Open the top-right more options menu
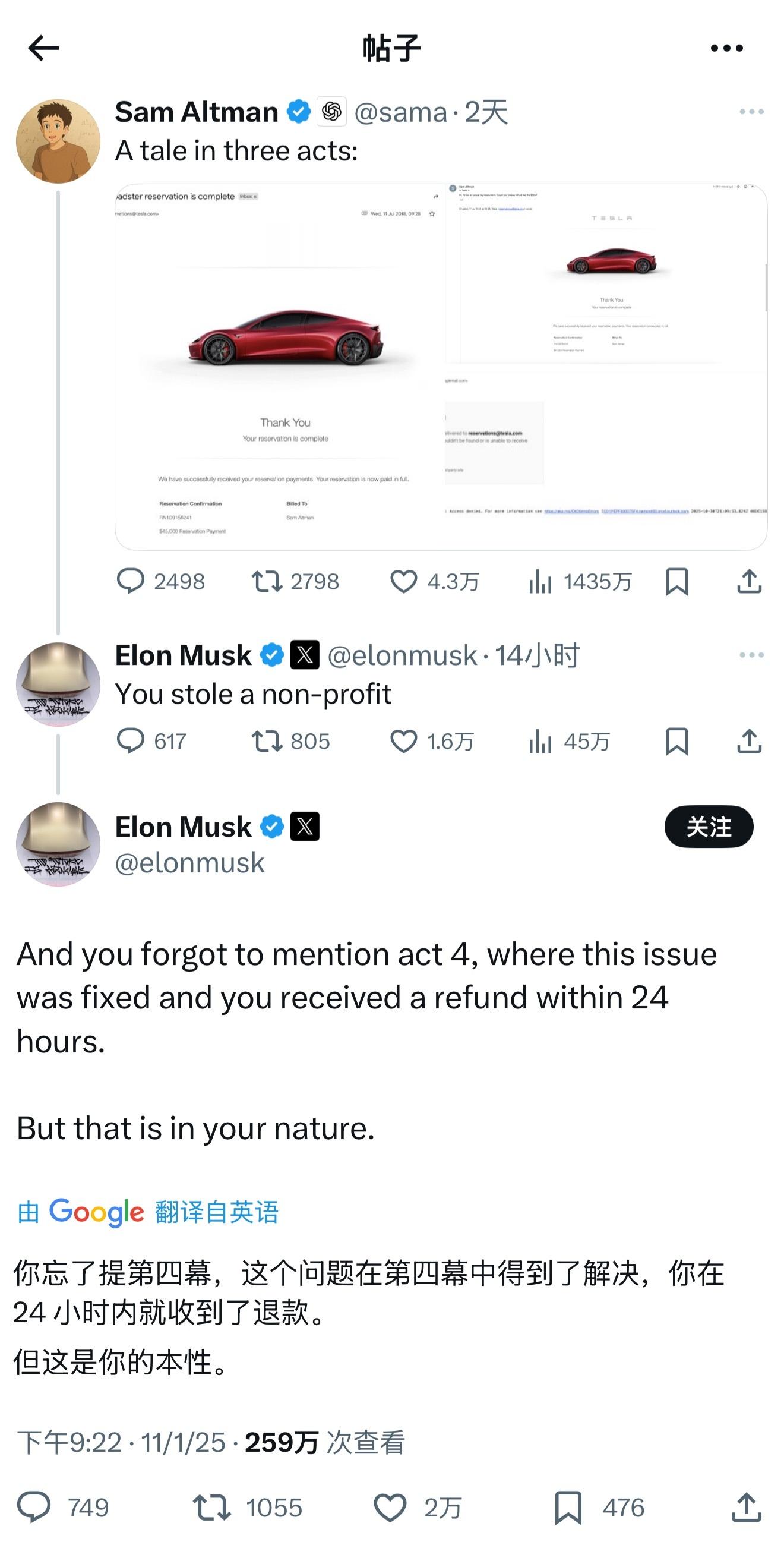784x1545 pixels. click(726, 48)
